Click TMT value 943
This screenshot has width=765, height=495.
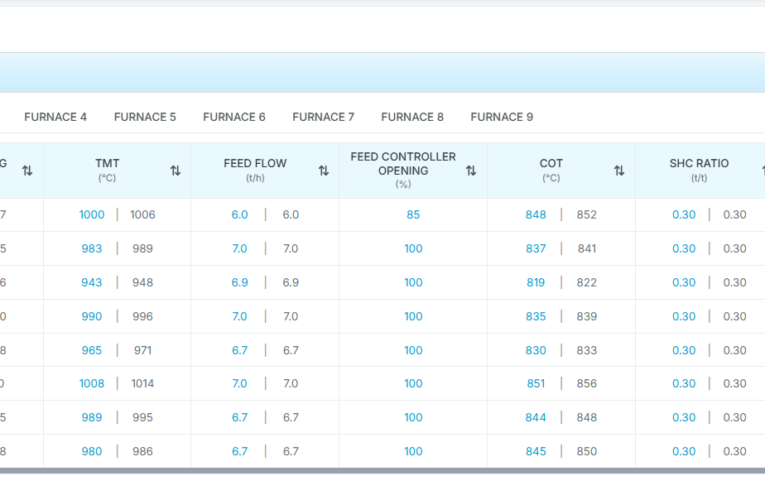(92, 283)
